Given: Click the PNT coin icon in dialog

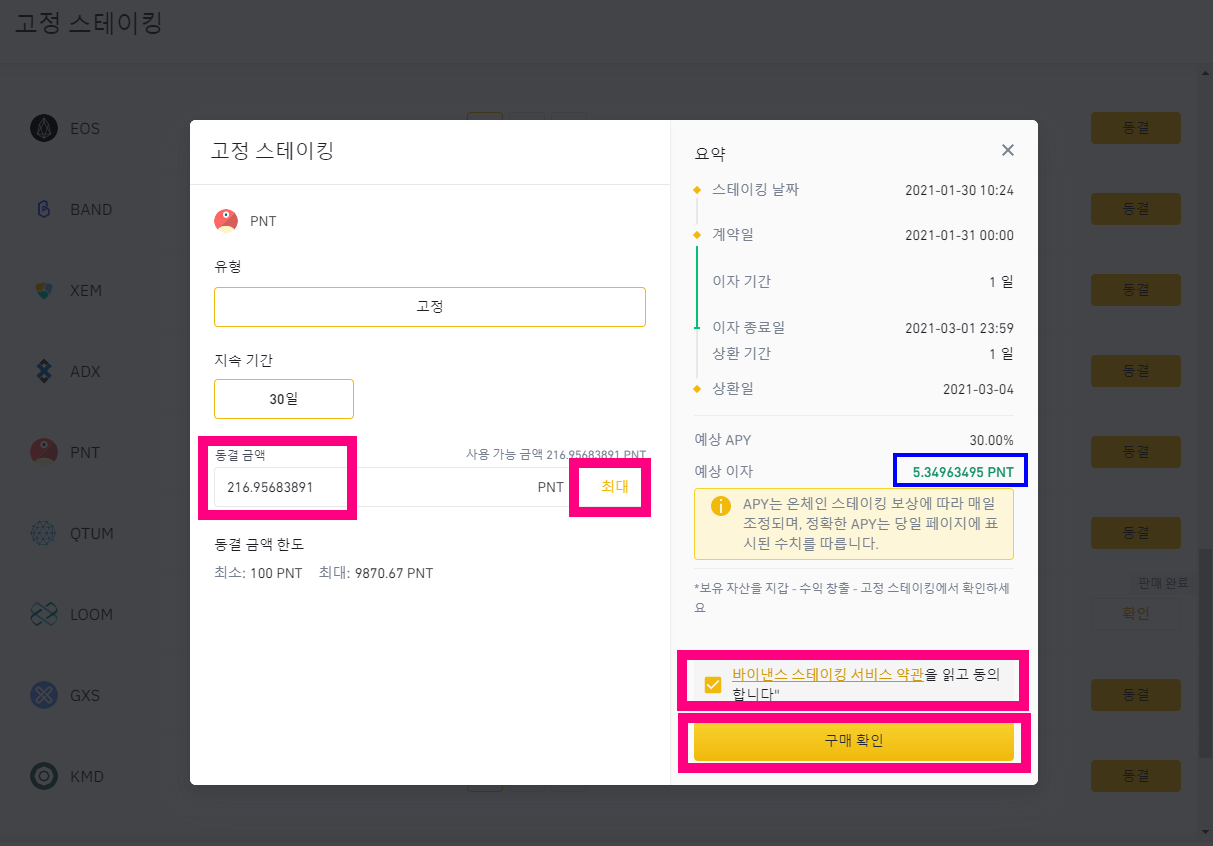Looking at the screenshot, I should (226, 221).
